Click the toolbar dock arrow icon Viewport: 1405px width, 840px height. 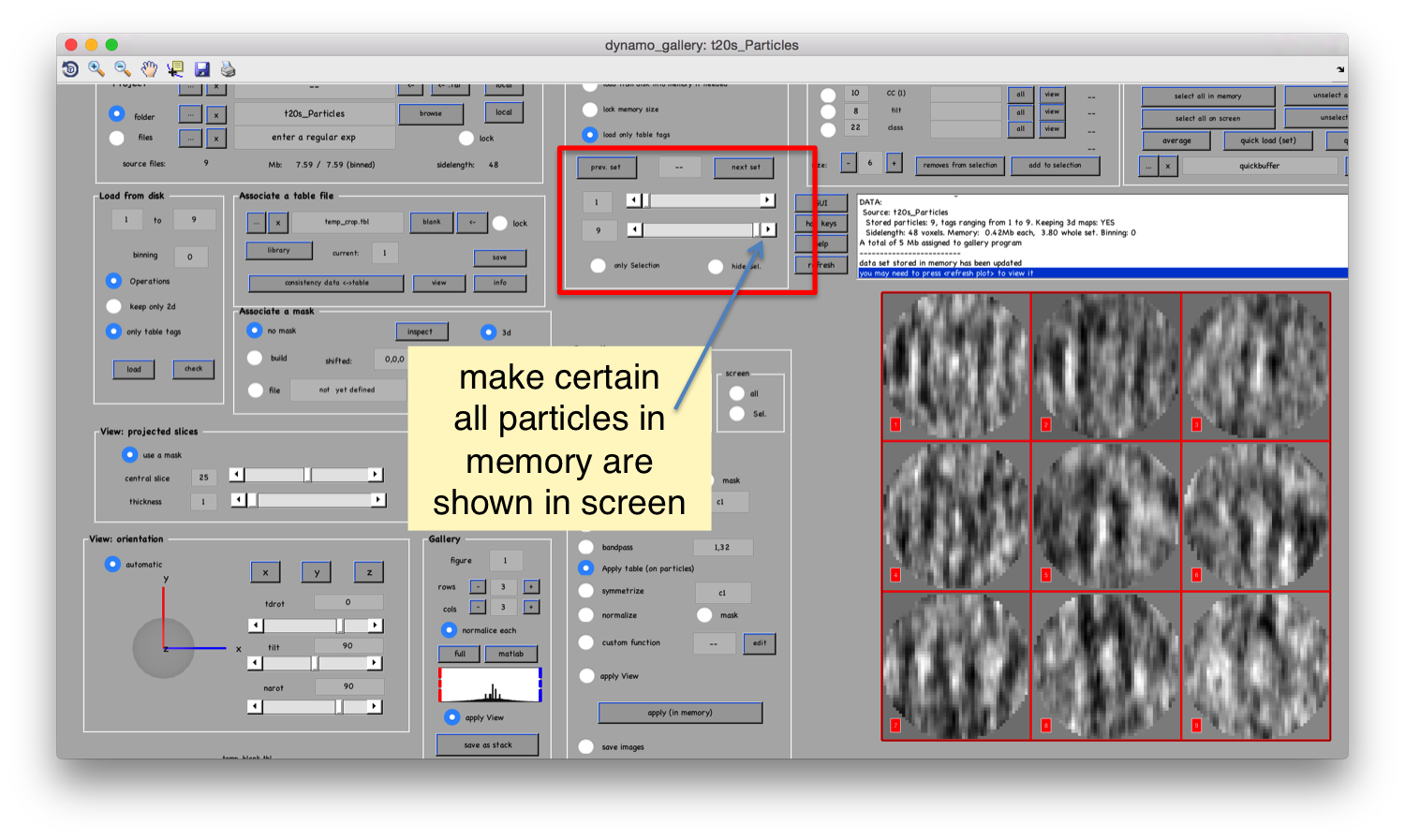tap(1341, 69)
